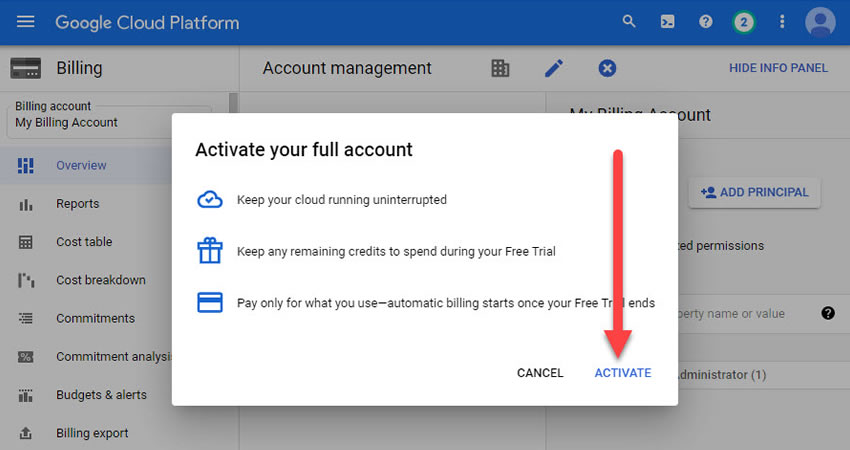Click the search magnifier icon

629,22
